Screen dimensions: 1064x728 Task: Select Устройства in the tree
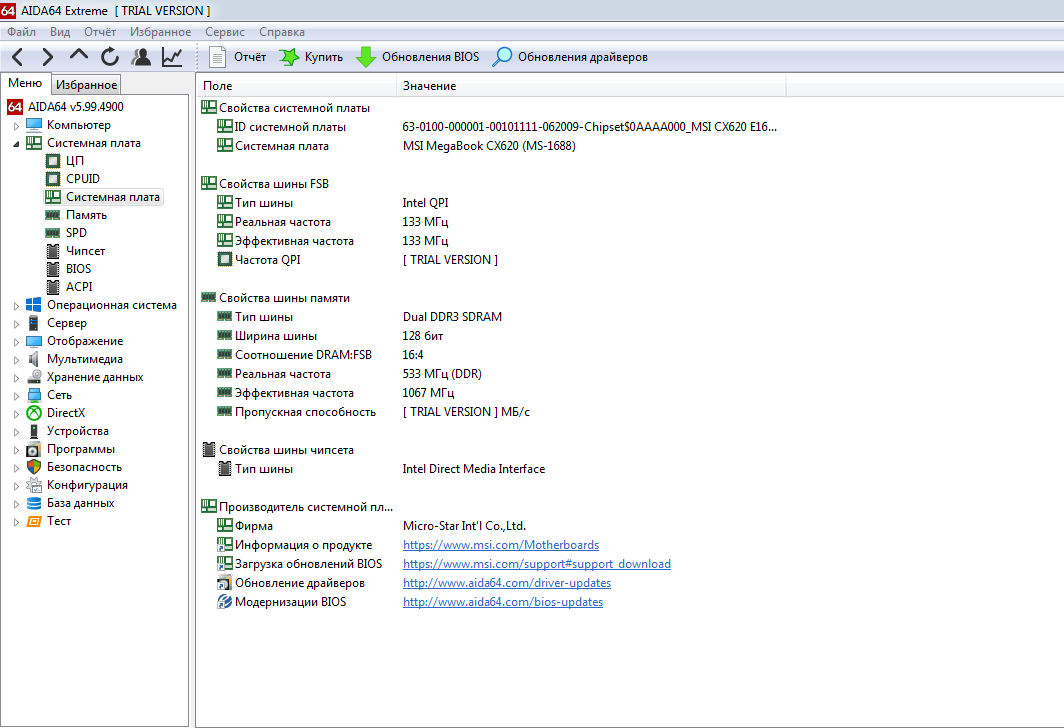point(77,431)
